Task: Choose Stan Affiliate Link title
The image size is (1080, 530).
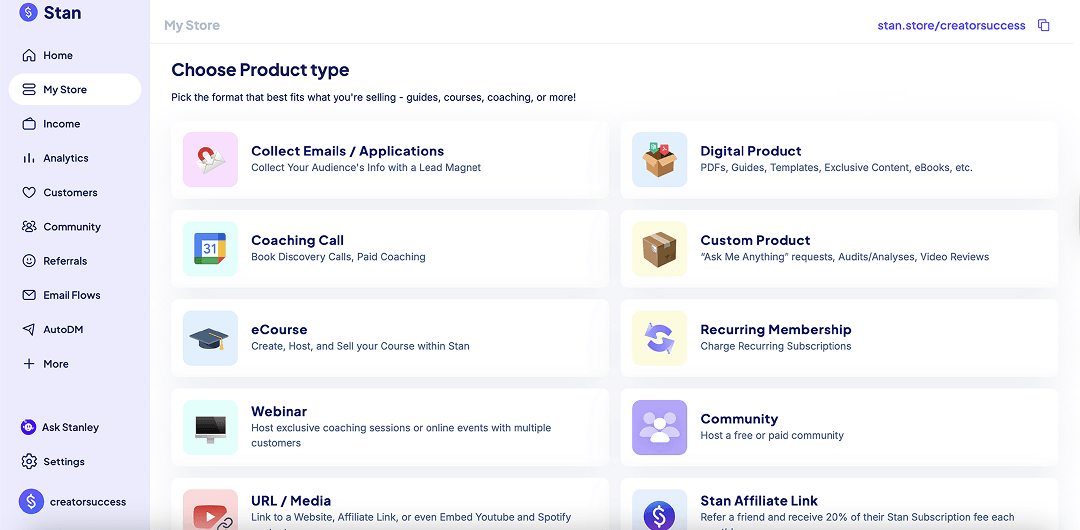Action: (759, 501)
